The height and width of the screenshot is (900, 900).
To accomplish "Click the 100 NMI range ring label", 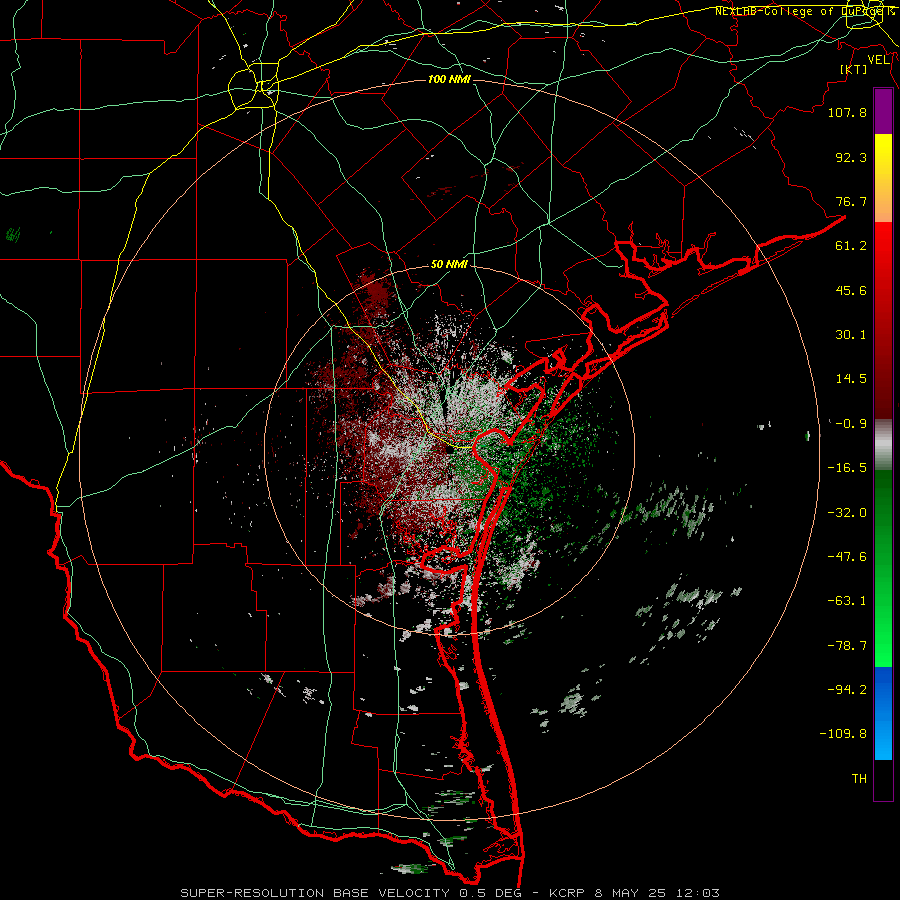I will [x=449, y=79].
